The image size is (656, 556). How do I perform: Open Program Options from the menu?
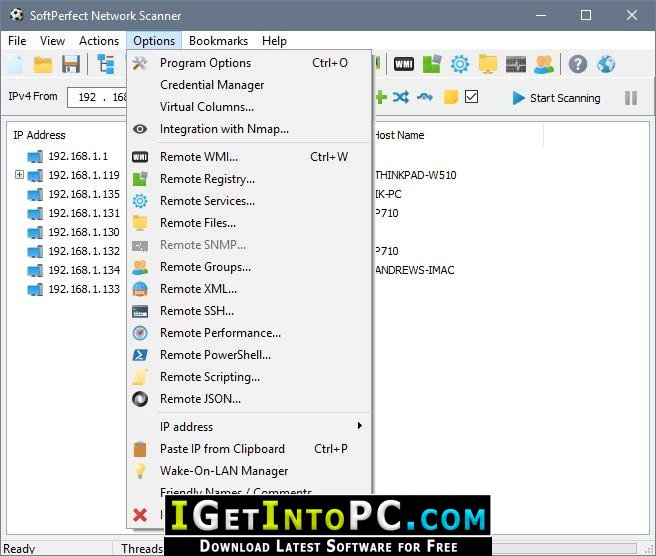[x=249, y=63]
